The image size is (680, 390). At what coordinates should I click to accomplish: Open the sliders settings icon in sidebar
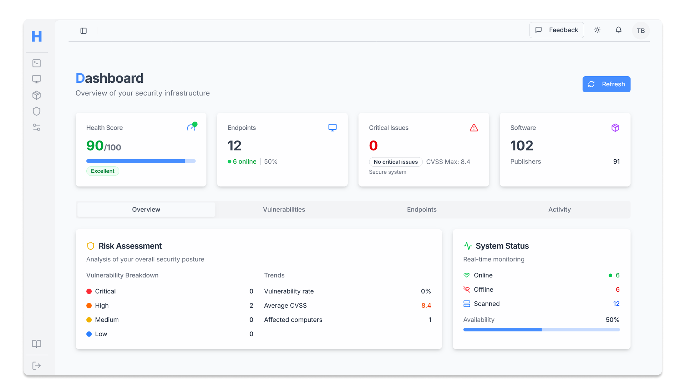click(x=36, y=128)
